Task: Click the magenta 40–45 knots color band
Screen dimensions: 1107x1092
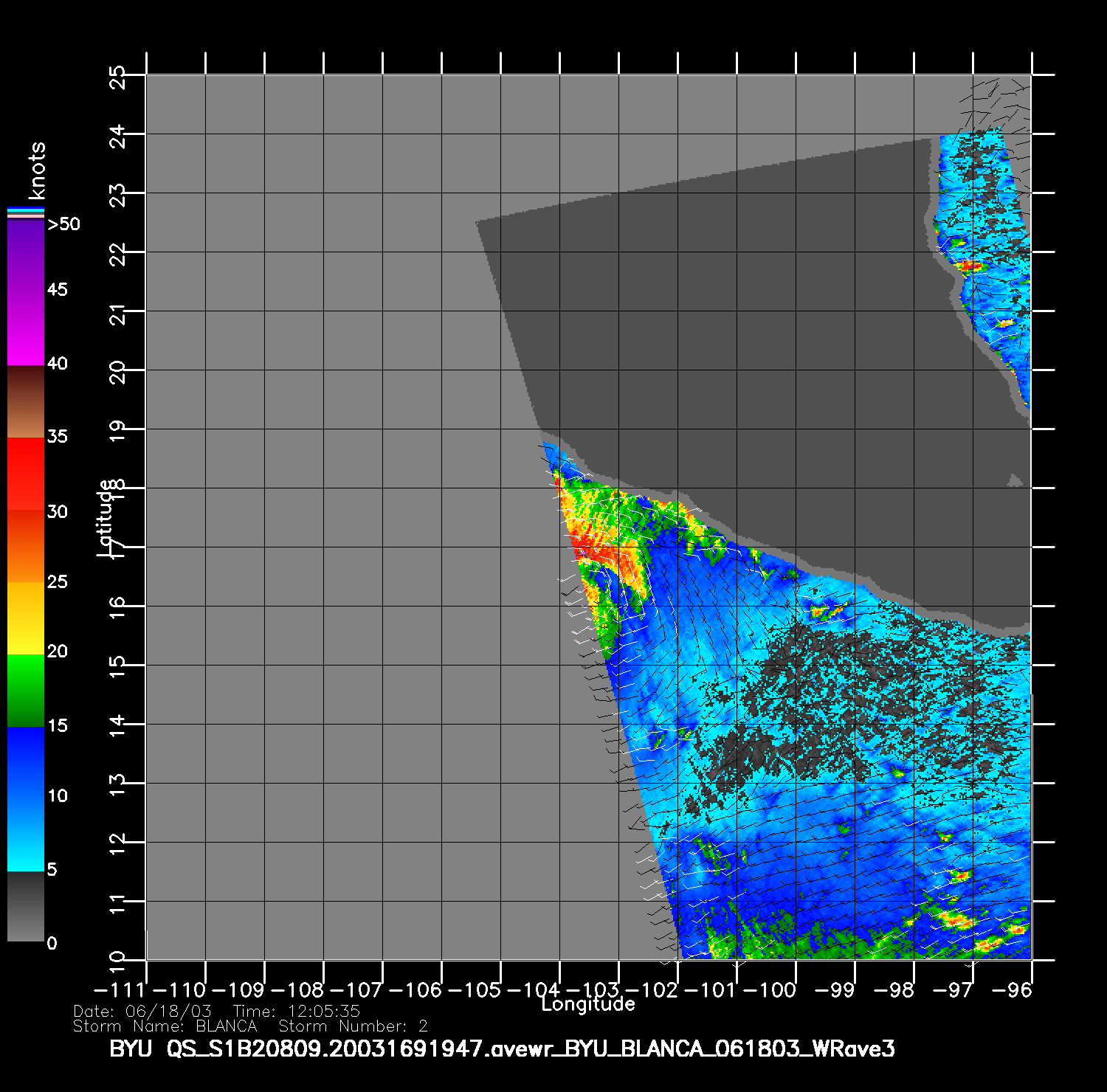Action: [x=26, y=327]
